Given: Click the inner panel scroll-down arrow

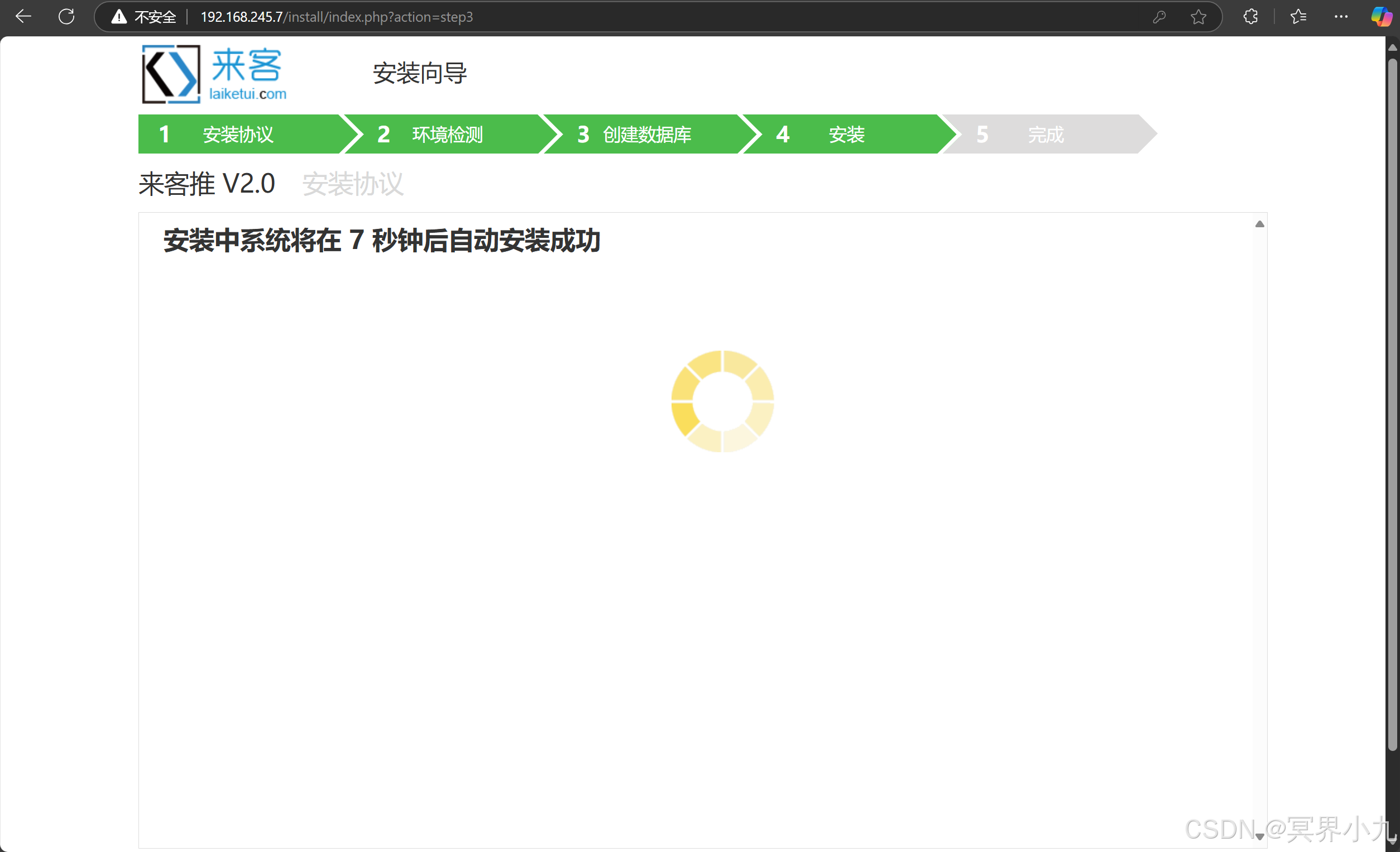Looking at the screenshot, I should click(x=1260, y=837).
